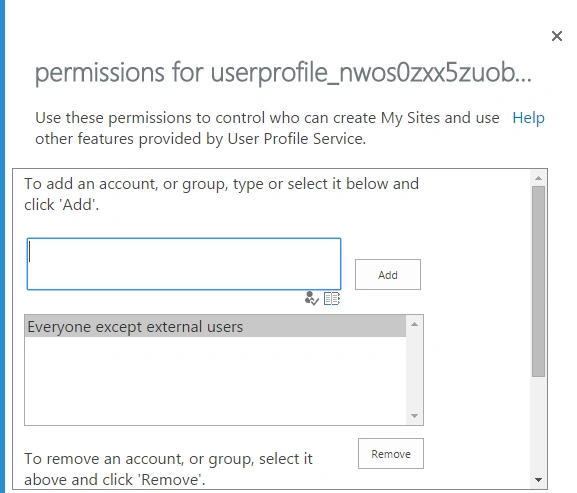This screenshot has width=577, height=493.
Task: Click the My Sites description text
Action: pos(267,128)
